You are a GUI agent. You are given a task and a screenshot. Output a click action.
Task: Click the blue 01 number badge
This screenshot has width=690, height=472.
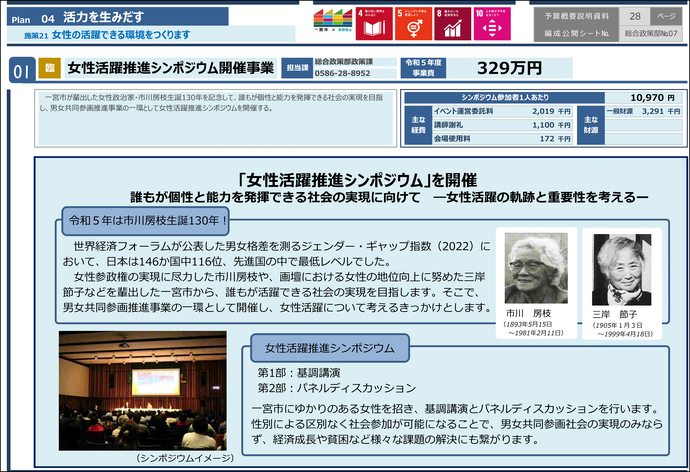coord(22,70)
